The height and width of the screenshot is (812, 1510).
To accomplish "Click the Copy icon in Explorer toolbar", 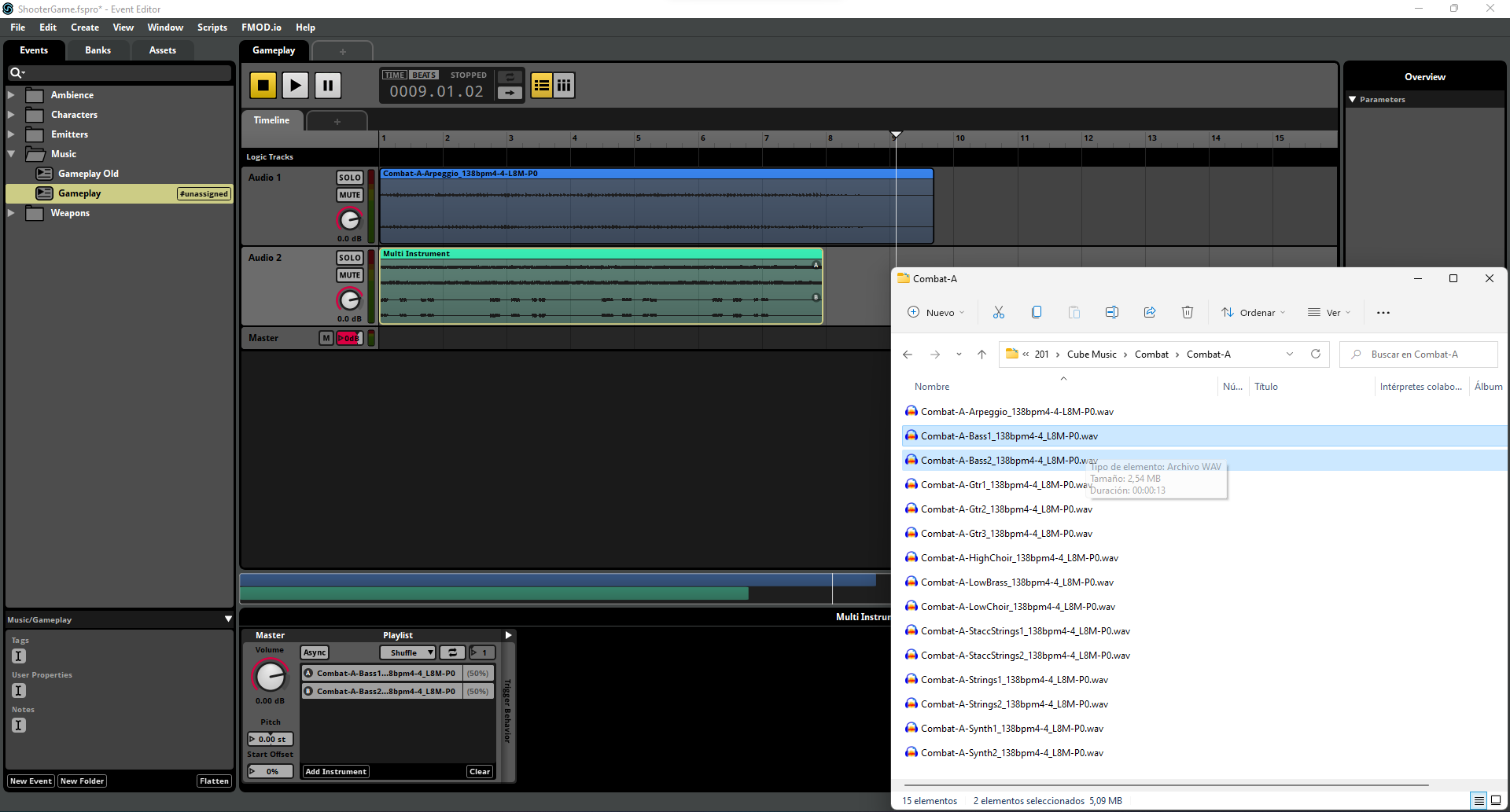I will (x=1037, y=313).
